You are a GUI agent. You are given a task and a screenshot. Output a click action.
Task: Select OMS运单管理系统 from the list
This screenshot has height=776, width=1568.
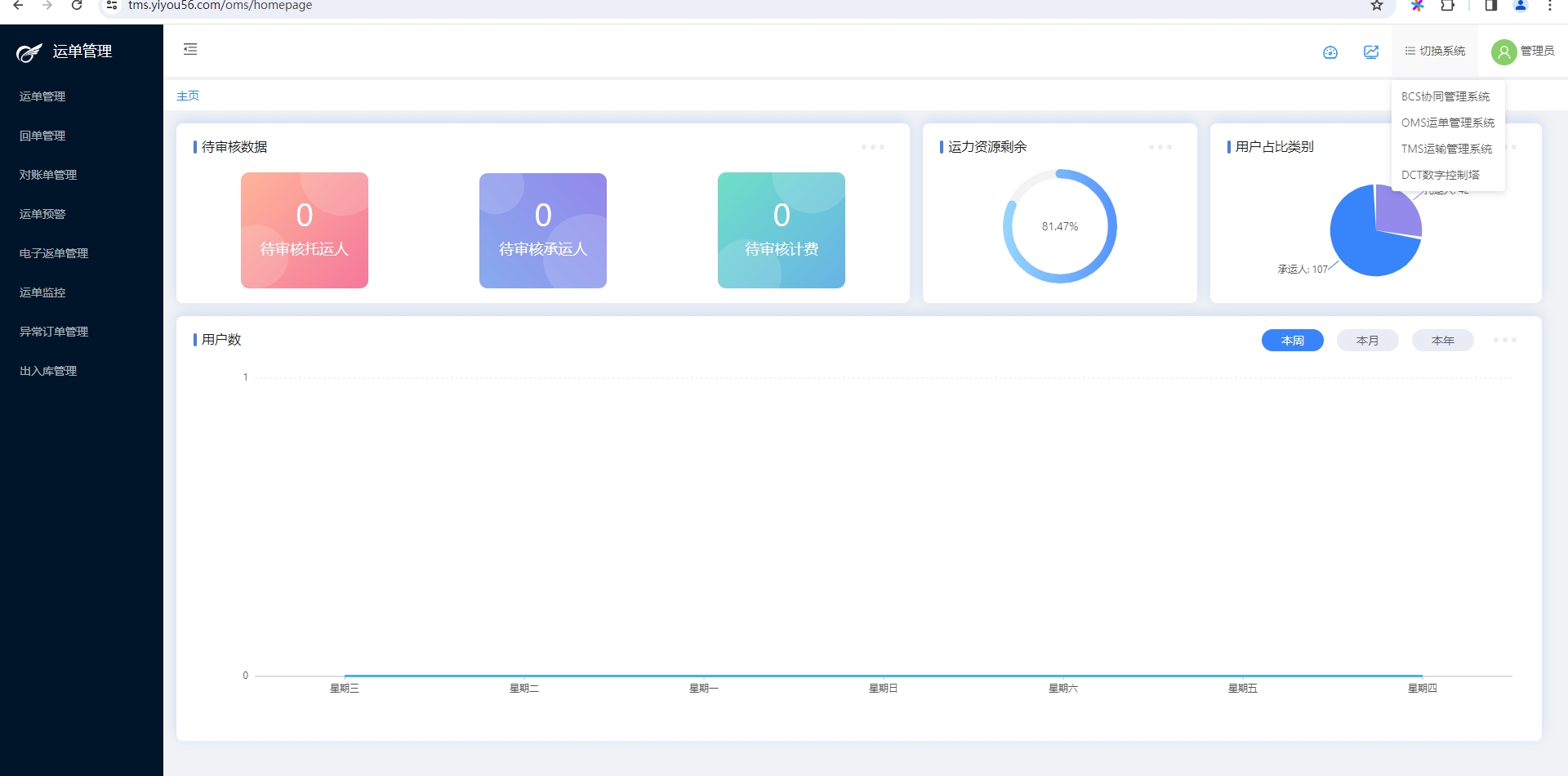(1448, 123)
